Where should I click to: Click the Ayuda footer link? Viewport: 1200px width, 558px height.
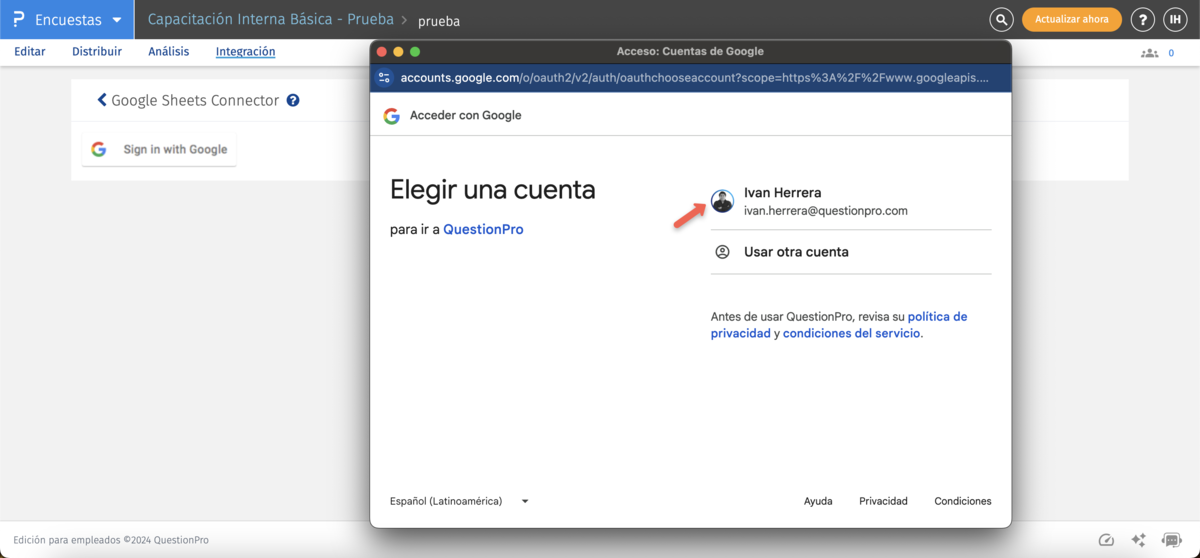[x=818, y=501]
